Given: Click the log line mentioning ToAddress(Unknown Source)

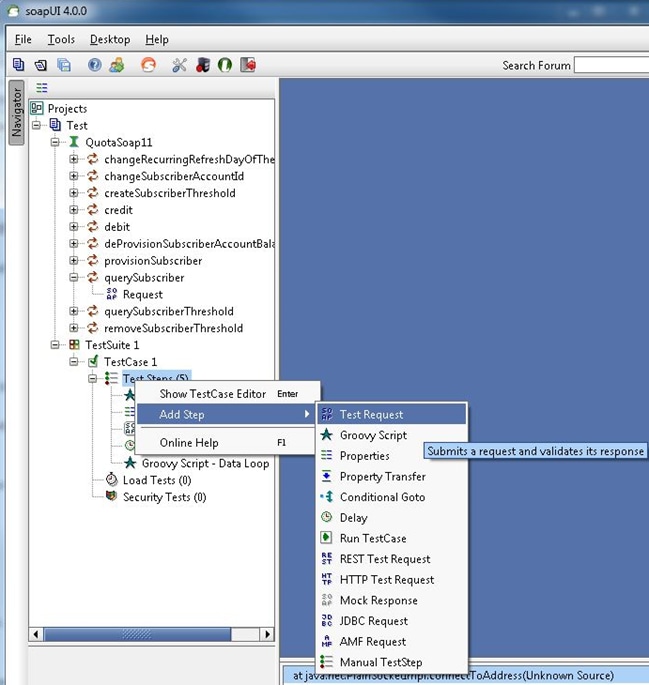Looking at the screenshot, I should click(465, 676).
